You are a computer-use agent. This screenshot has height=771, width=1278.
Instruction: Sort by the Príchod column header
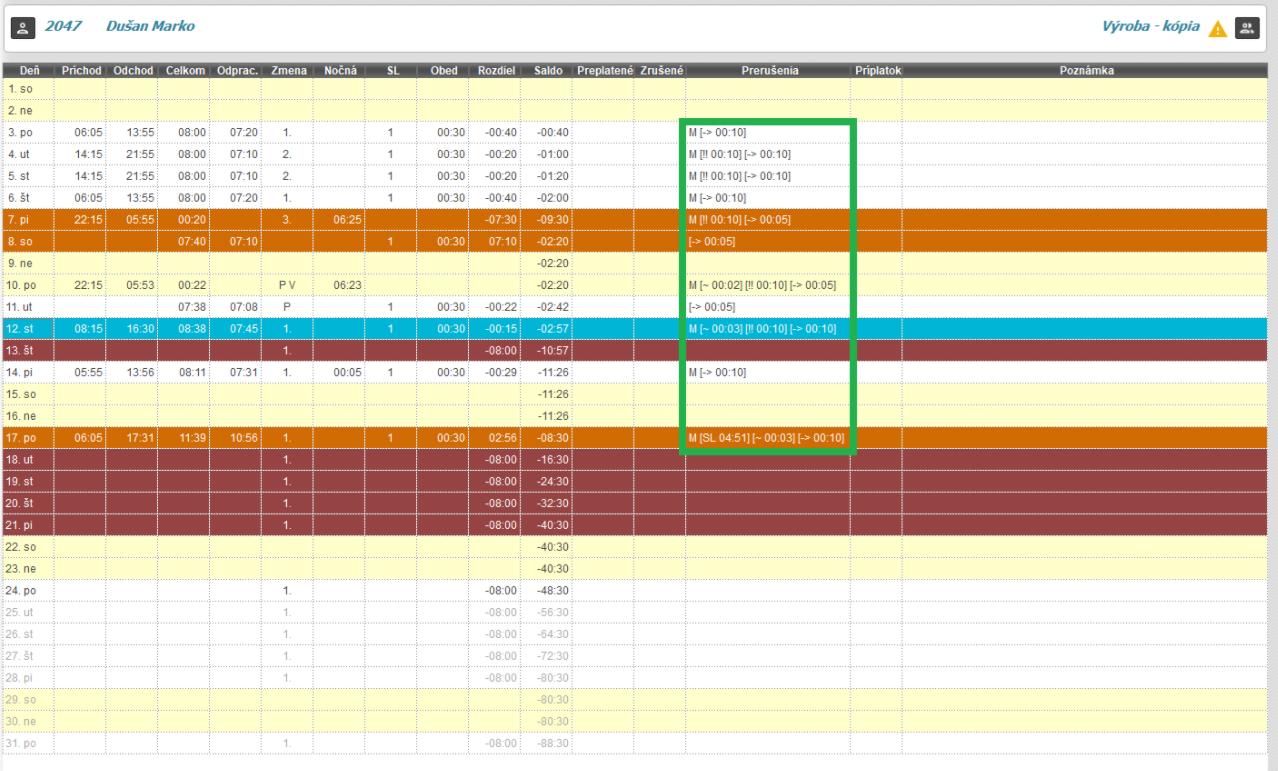(x=83, y=70)
